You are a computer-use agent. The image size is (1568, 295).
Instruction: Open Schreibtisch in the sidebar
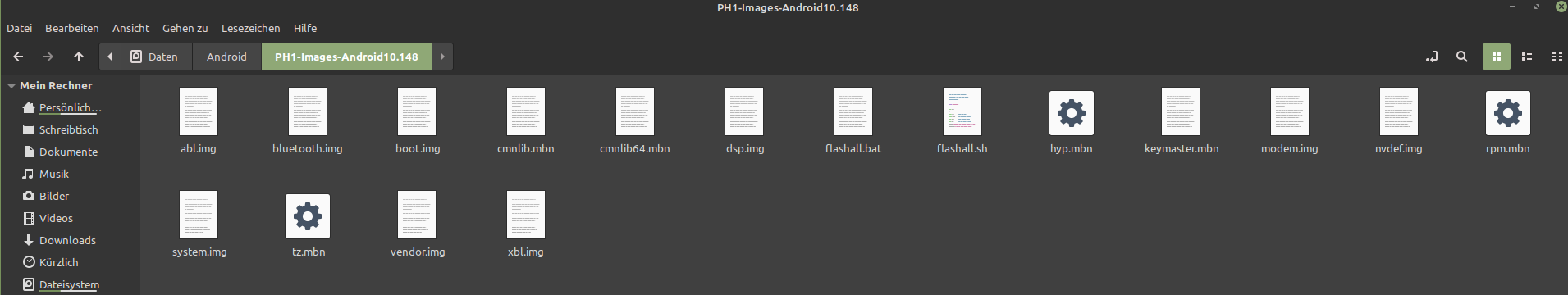click(70, 130)
